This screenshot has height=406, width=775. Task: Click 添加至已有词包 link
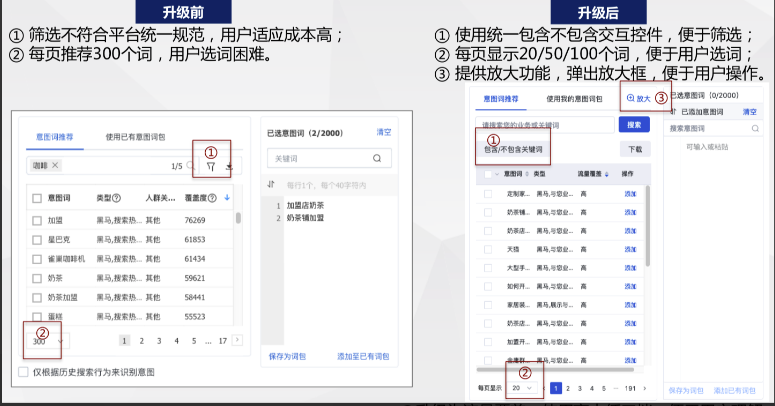point(363,356)
